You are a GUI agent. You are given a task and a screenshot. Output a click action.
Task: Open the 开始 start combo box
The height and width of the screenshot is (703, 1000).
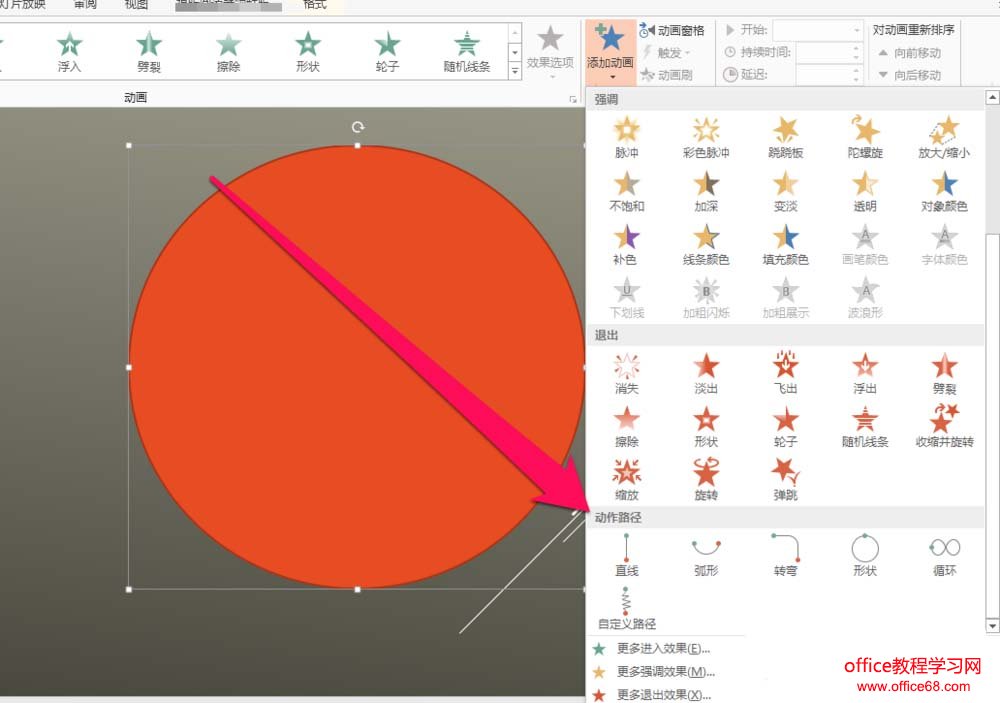tap(818, 30)
